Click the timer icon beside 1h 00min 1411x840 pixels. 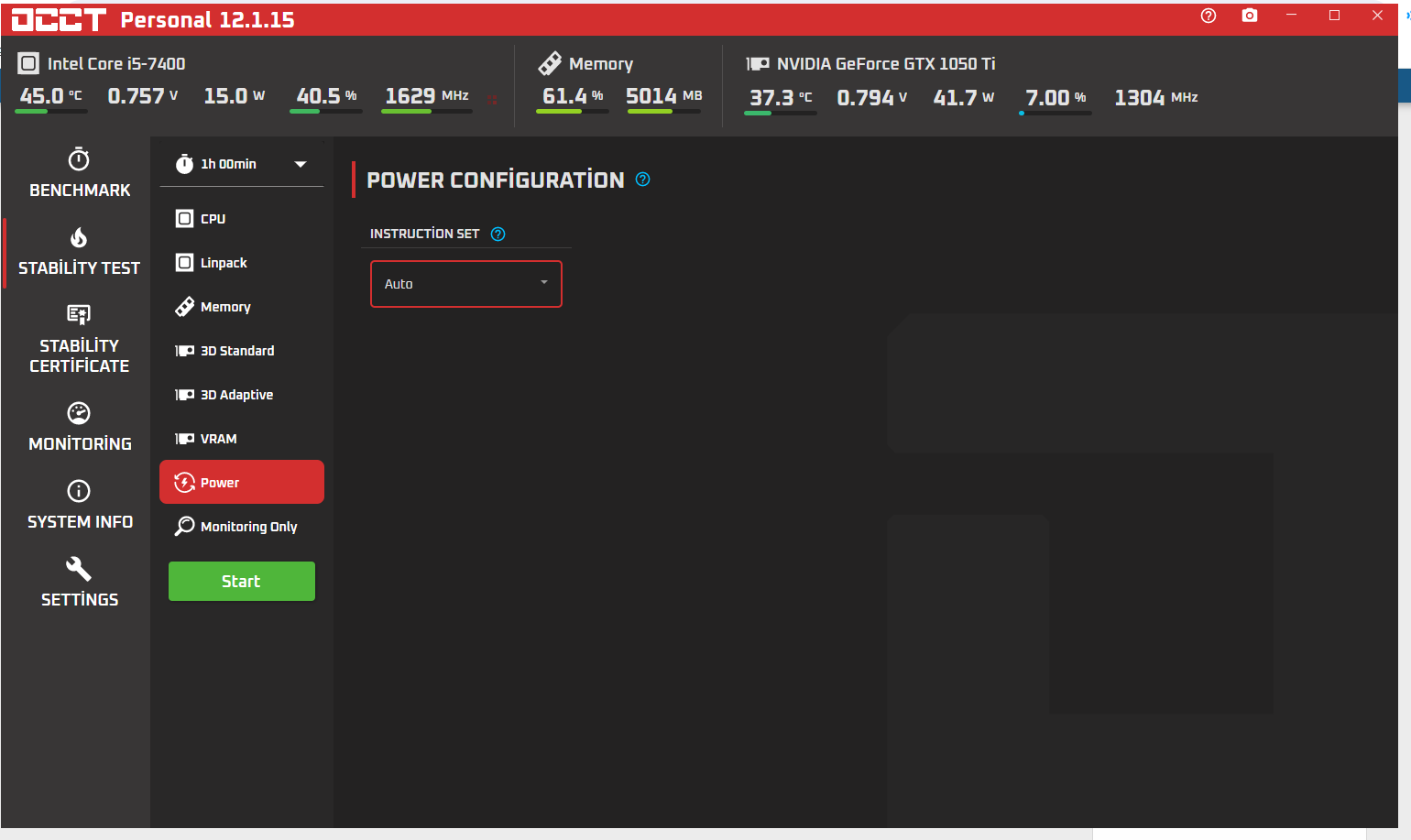184,164
